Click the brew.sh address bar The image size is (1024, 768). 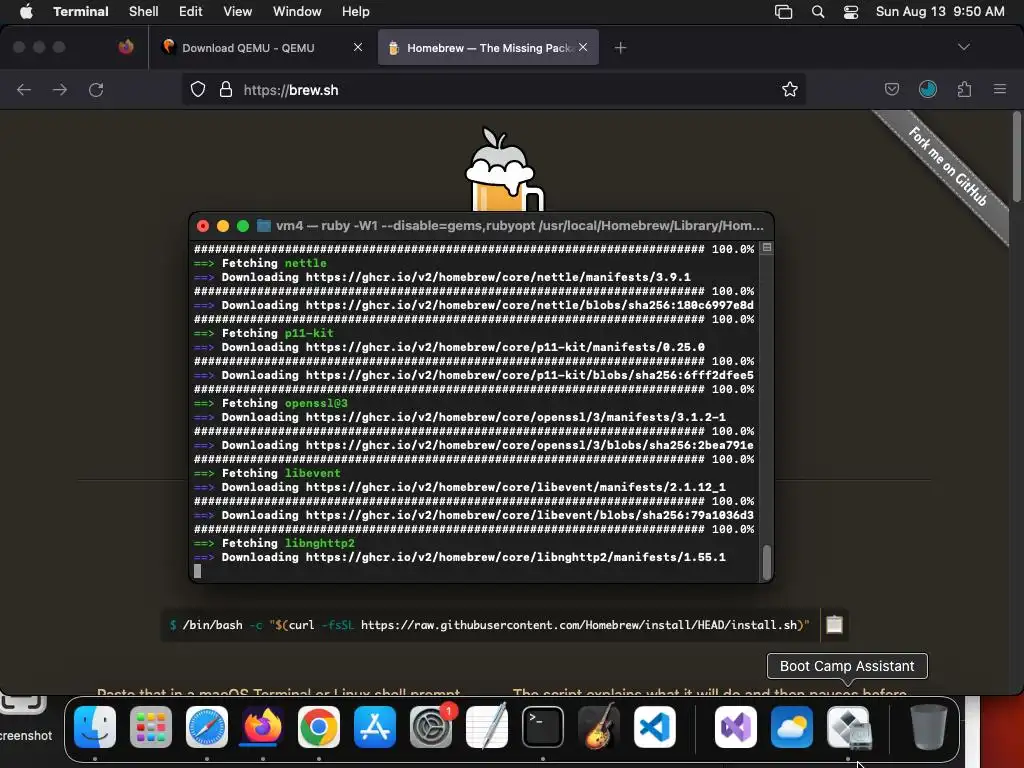pyautogui.click(x=493, y=89)
